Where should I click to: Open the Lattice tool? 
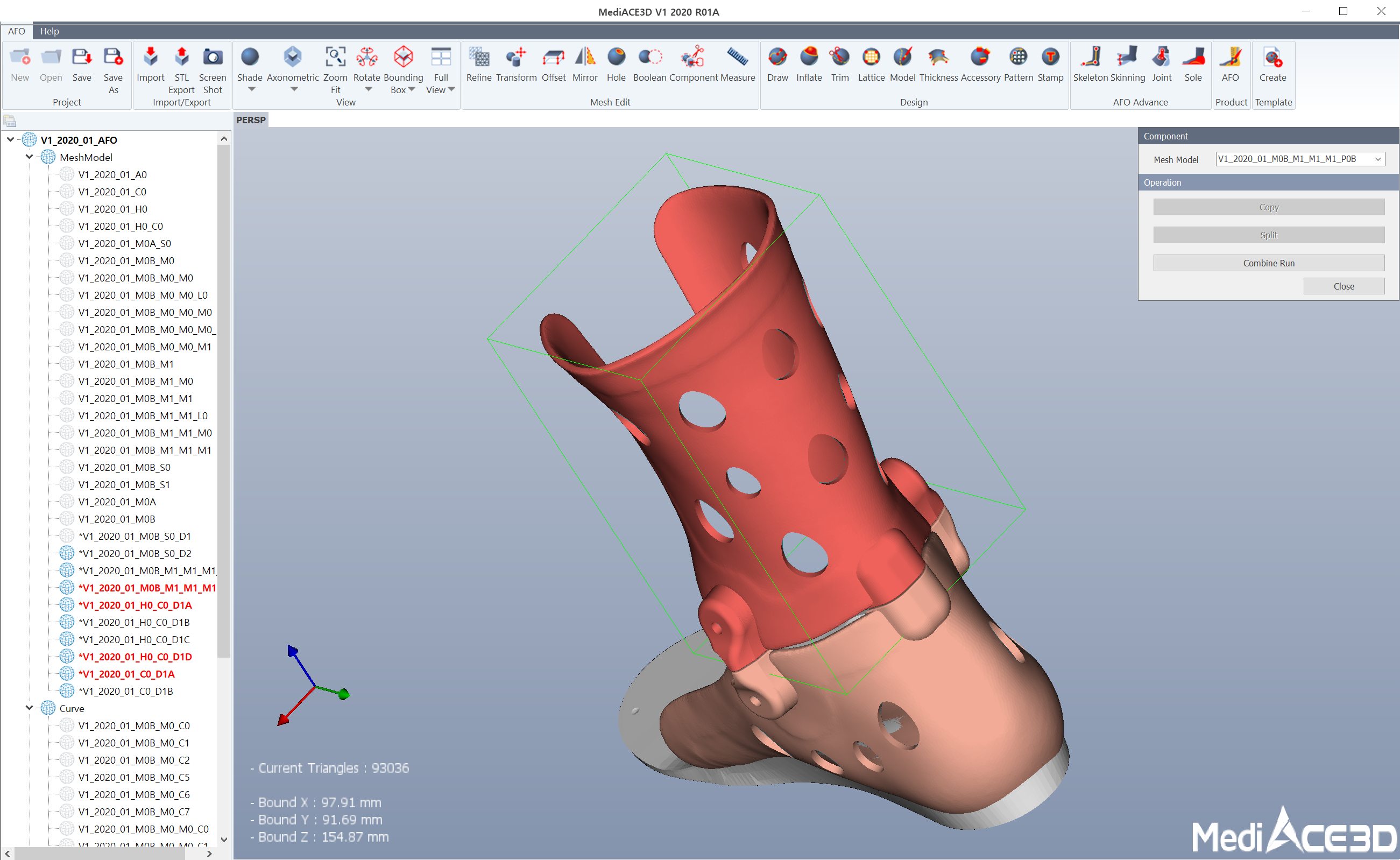tap(871, 64)
